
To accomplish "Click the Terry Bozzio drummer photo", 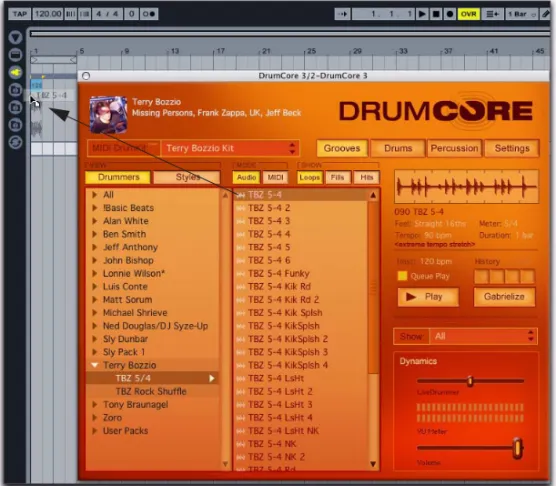I will [x=108, y=114].
